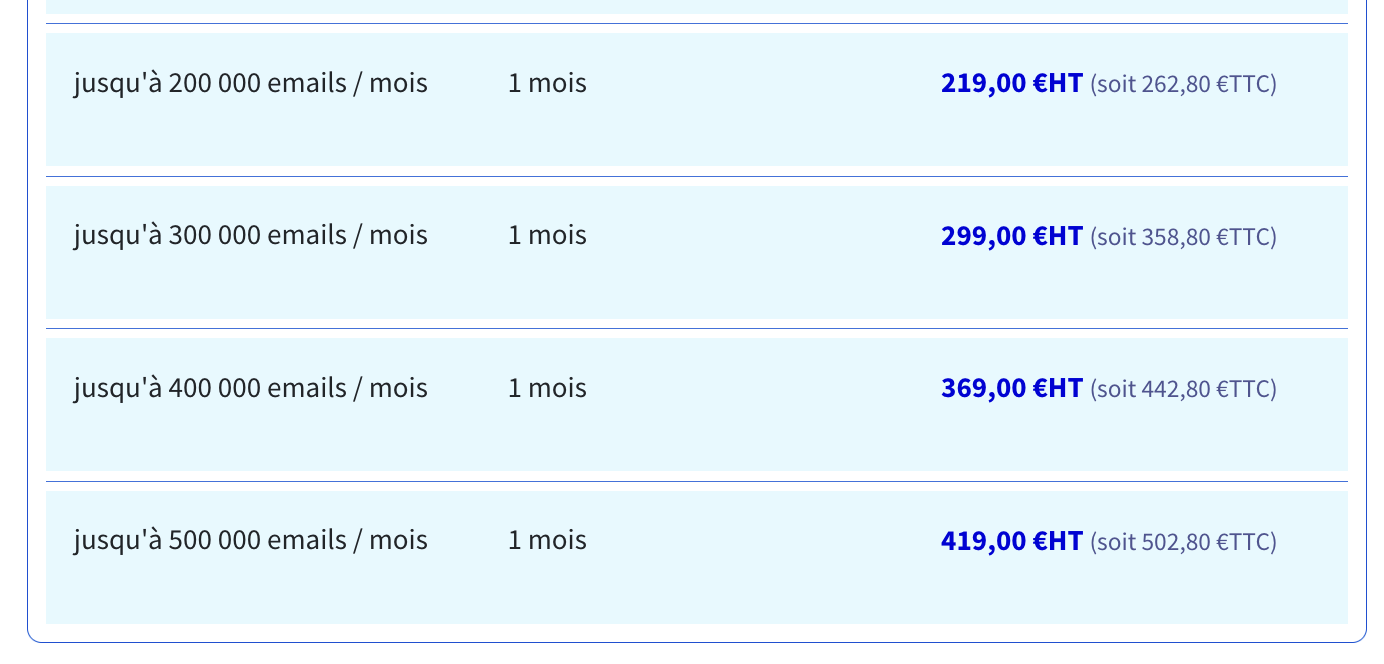Click "1 mois" in the 500 000 emails row
Image resolution: width=1384 pixels, height=664 pixels.
point(547,541)
